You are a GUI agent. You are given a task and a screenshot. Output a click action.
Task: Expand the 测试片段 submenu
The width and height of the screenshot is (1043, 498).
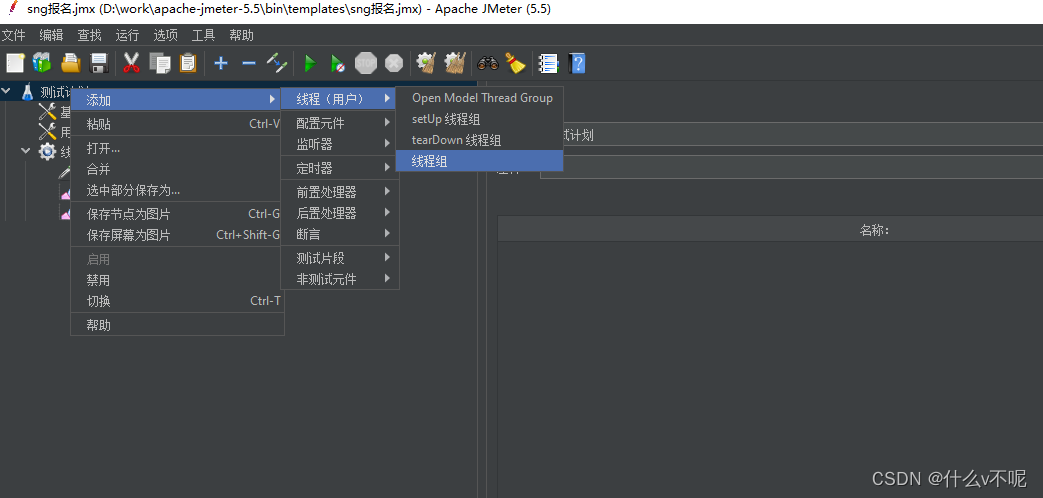click(339, 258)
